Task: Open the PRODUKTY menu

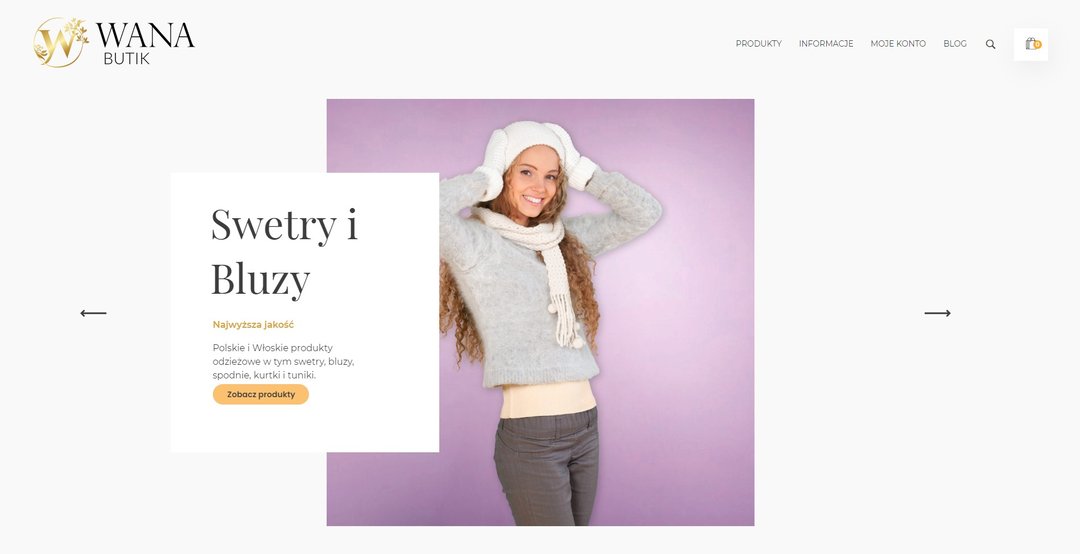Action: (x=758, y=43)
